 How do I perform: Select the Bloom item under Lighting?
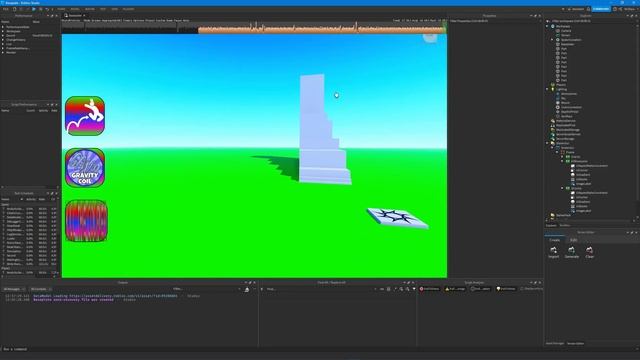click(x=565, y=103)
